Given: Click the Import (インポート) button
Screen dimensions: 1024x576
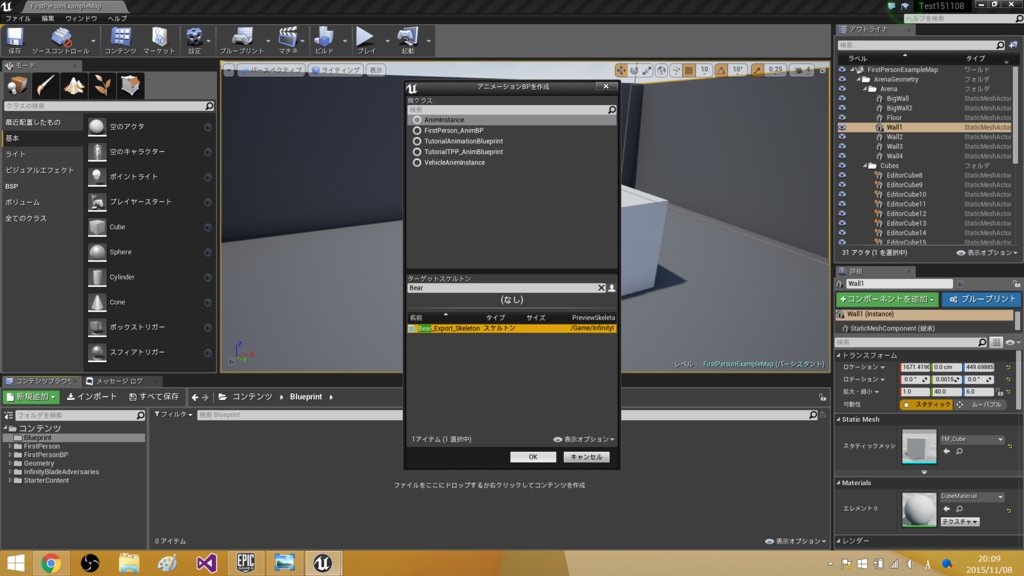Looking at the screenshot, I should (x=92, y=397).
